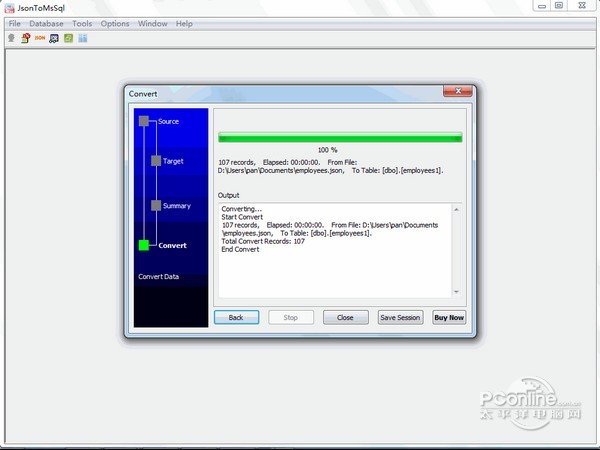Click the Buy Now button
600x450 pixels.
[449, 317]
